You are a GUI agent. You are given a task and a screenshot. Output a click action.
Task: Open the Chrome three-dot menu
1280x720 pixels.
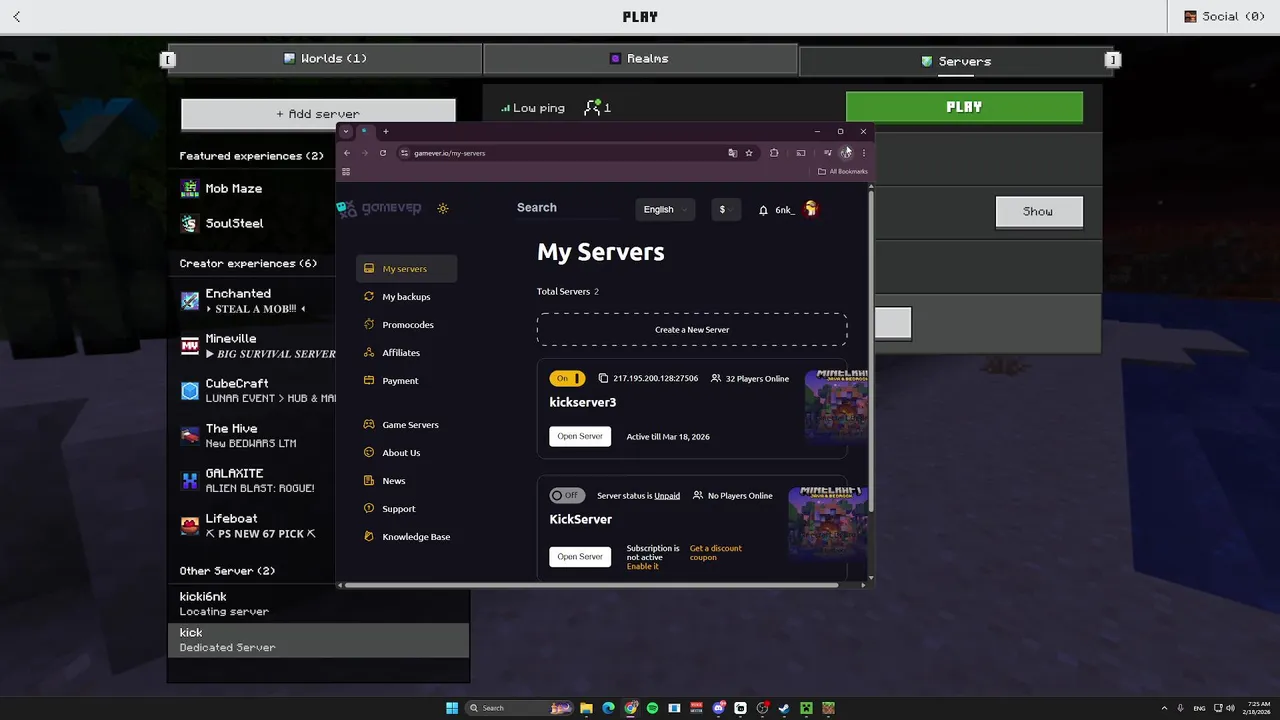tap(864, 153)
